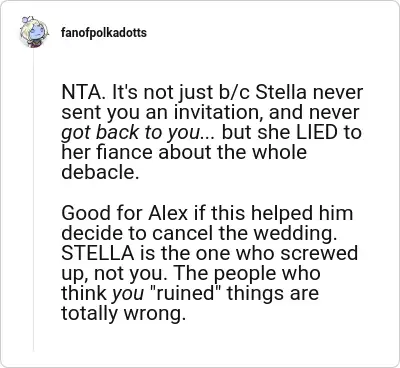The height and width of the screenshot is (368, 400).
Task: Collapse comment using vertical thread line
Action: [33, 200]
